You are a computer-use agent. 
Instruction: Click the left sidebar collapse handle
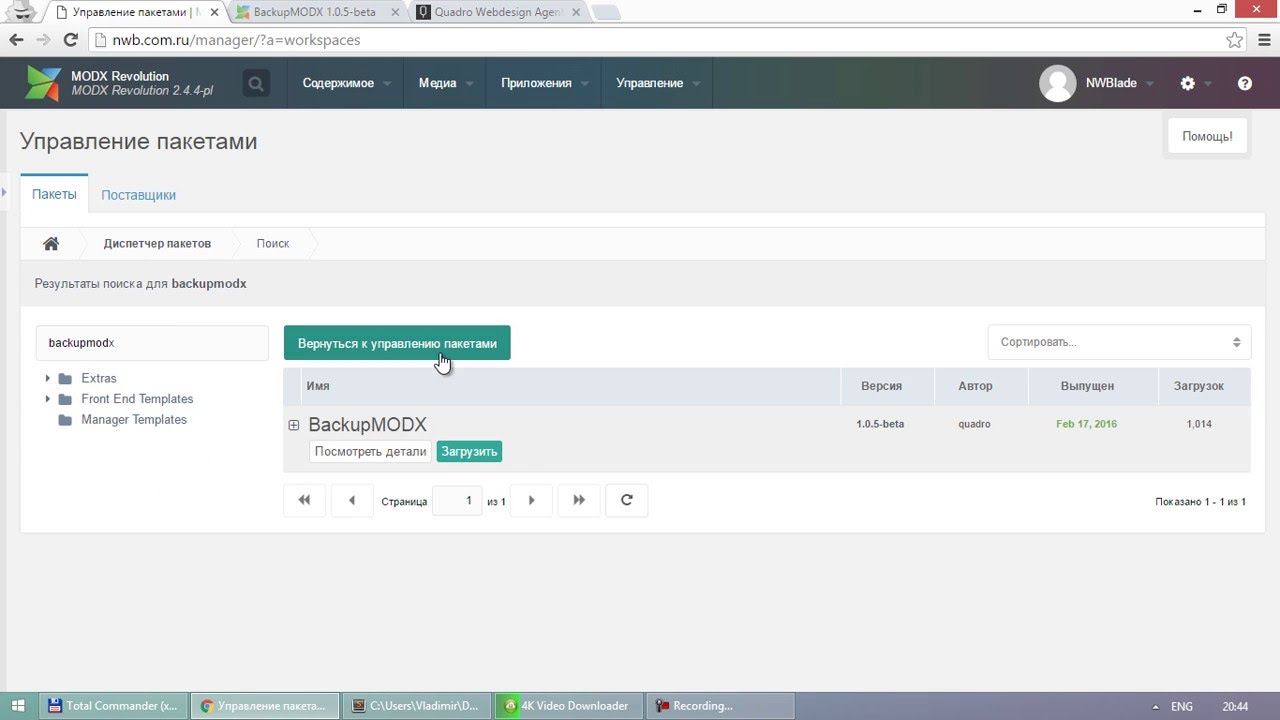(4, 191)
